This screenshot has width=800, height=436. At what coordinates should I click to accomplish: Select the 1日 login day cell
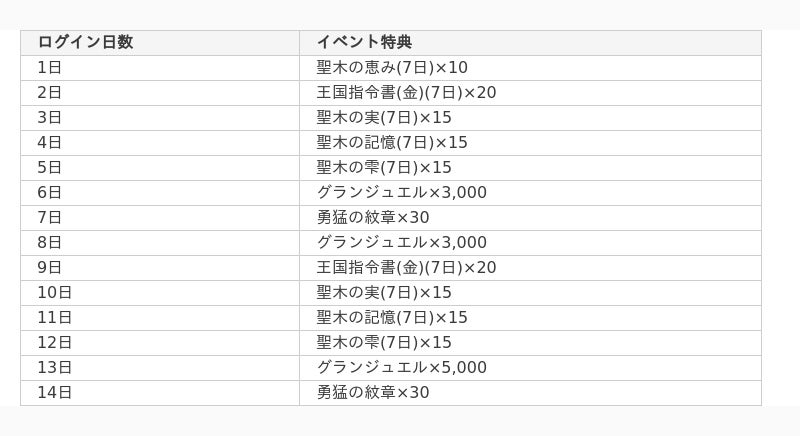coord(49,68)
